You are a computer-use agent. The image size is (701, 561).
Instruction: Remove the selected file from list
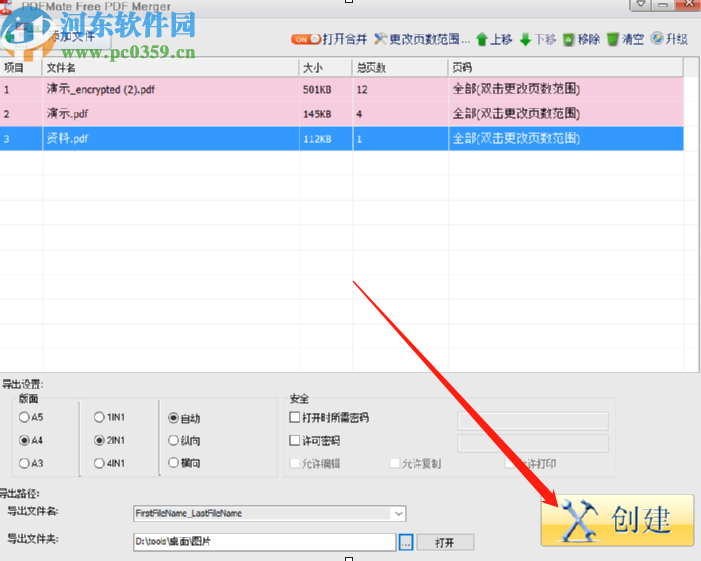coord(581,39)
